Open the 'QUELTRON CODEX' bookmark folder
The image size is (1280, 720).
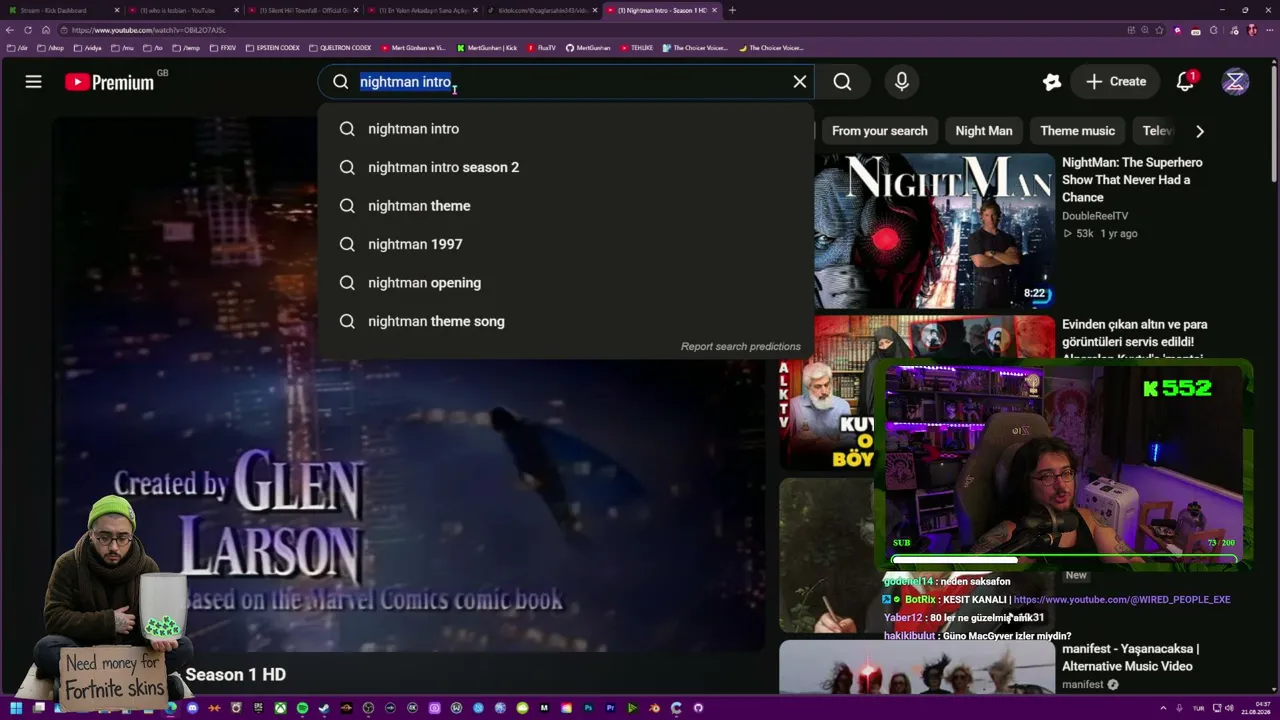(x=340, y=47)
